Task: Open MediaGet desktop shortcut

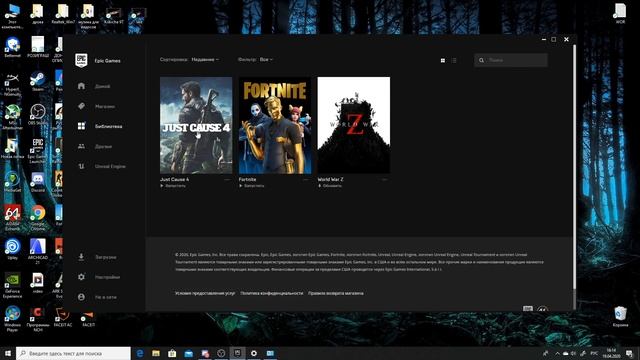Action: tap(12, 182)
